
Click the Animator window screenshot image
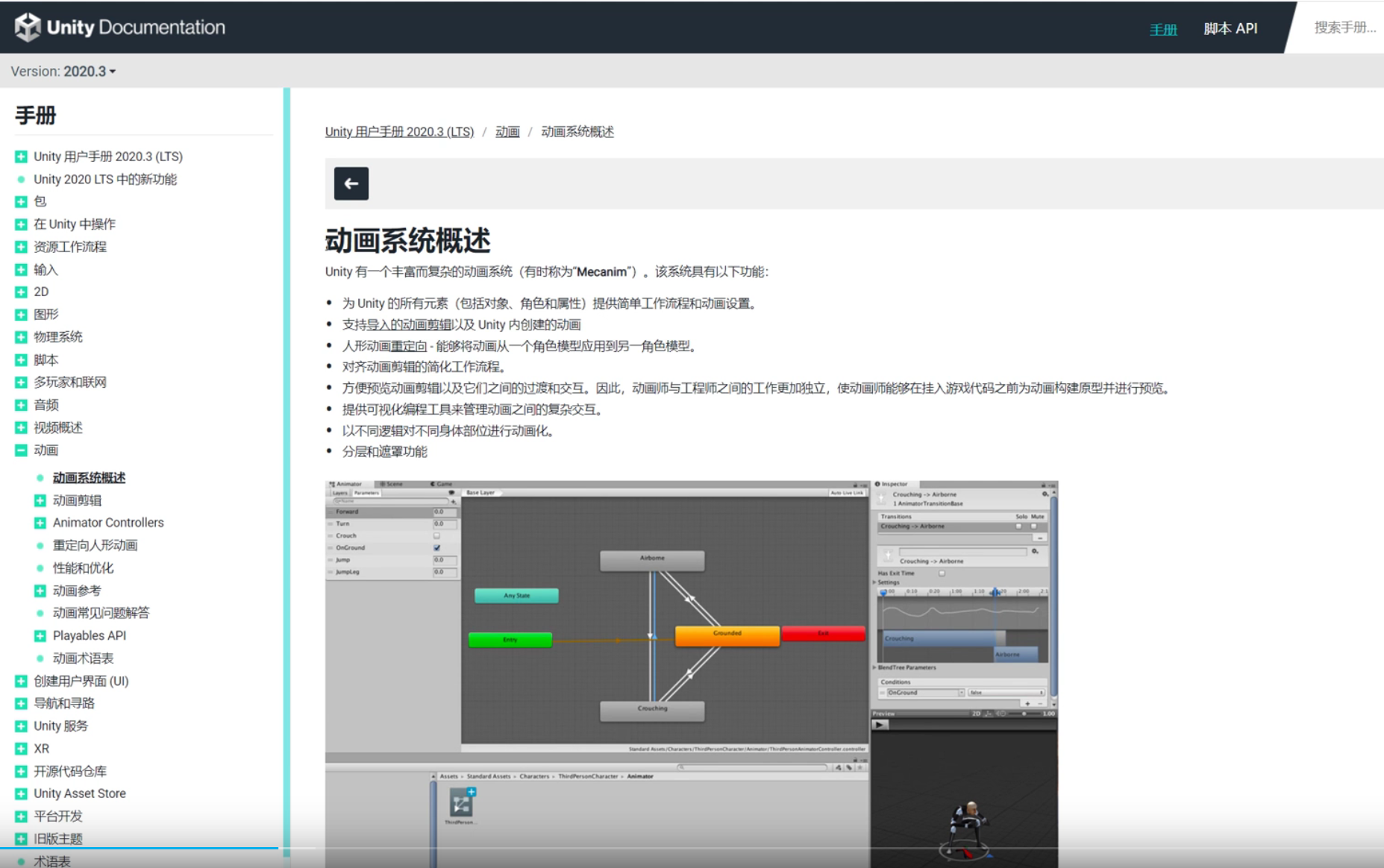click(692, 674)
